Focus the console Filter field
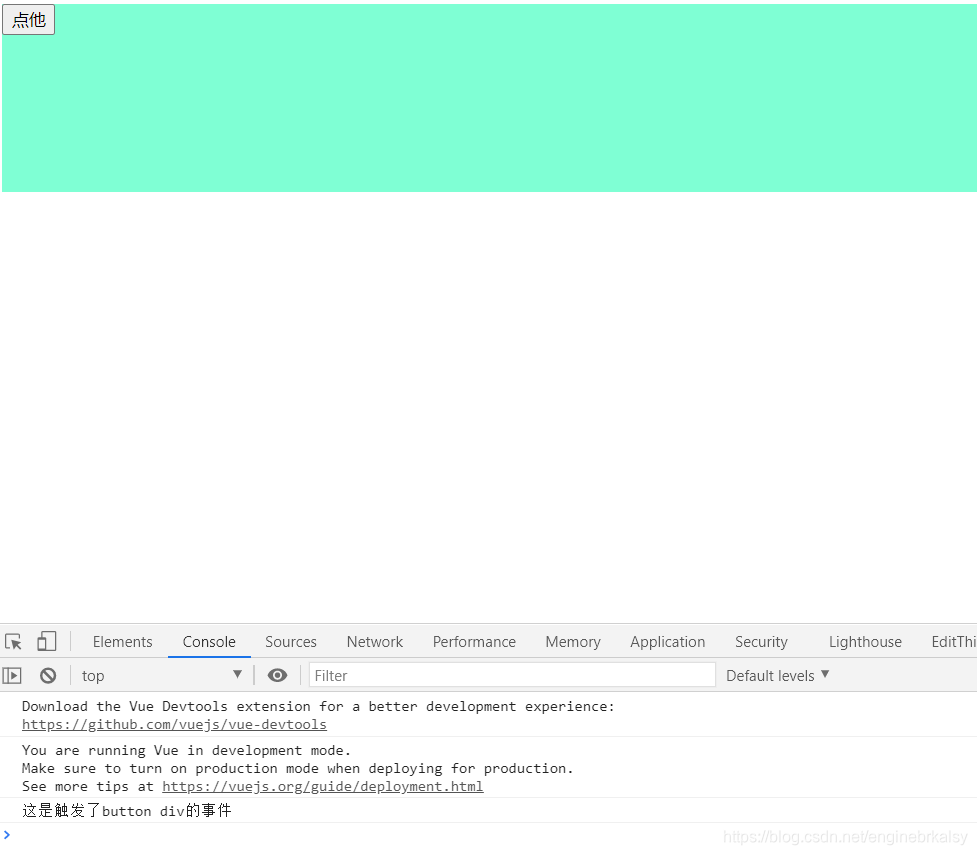The width and height of the screenshot is (977, 855). point(512,676)
